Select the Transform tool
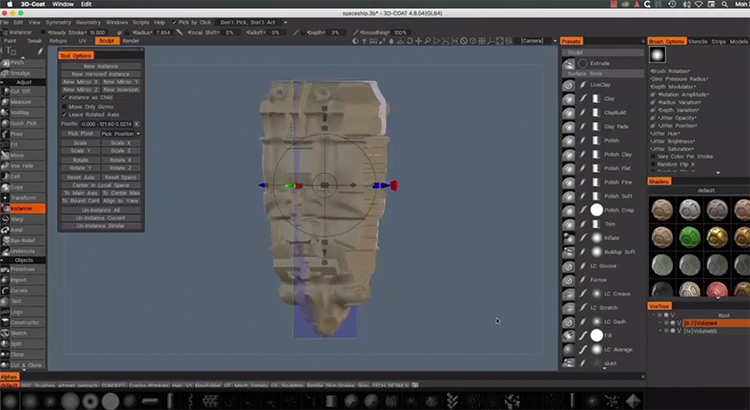This screenshot has height=410, width=750. point(22,198)
